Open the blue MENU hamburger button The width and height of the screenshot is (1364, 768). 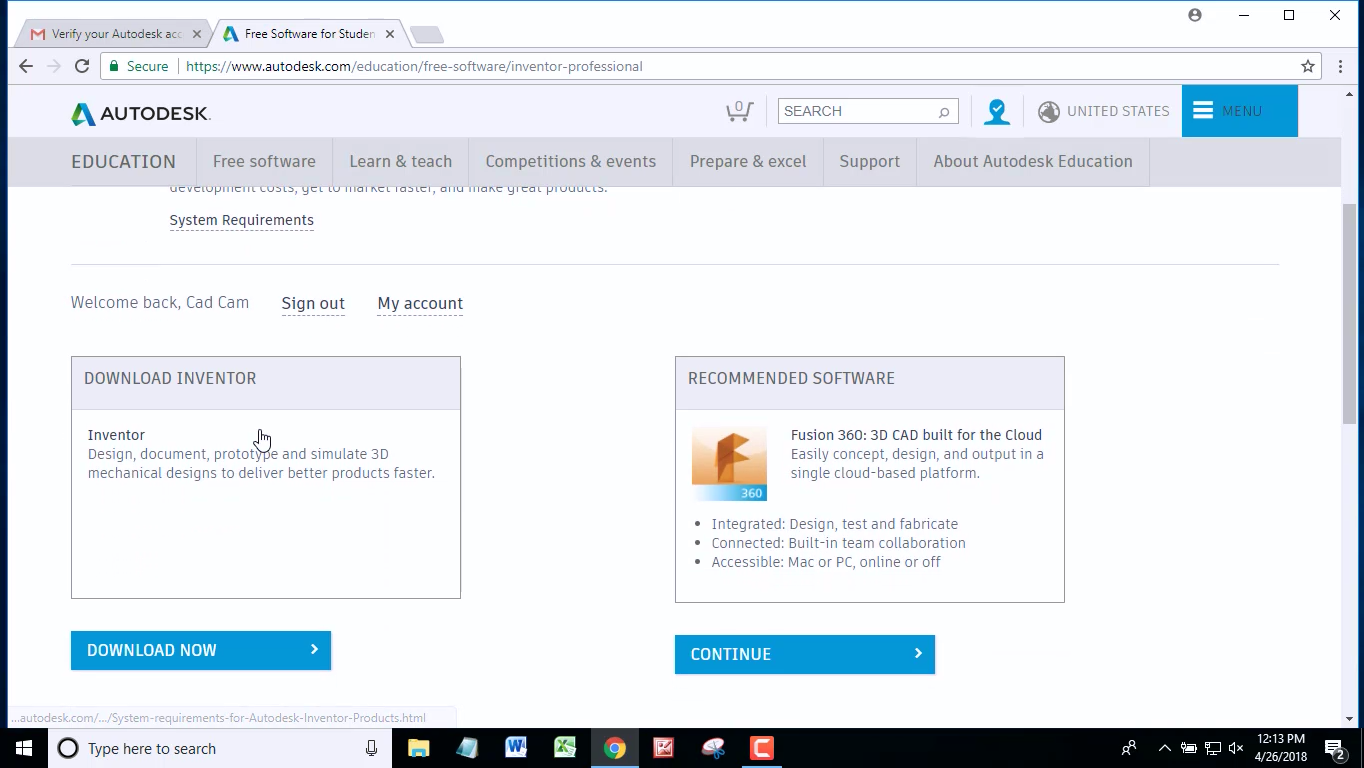coord(1239,111)
